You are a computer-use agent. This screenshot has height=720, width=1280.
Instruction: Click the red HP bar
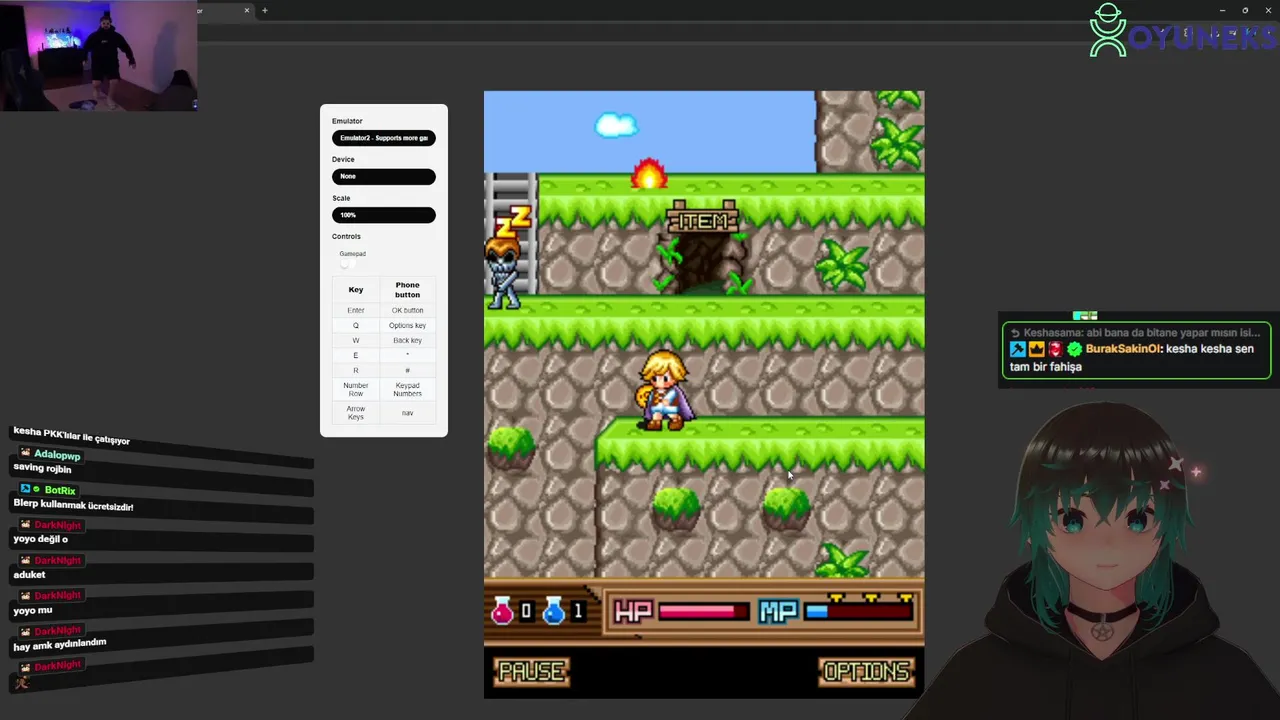pos(703,611)
